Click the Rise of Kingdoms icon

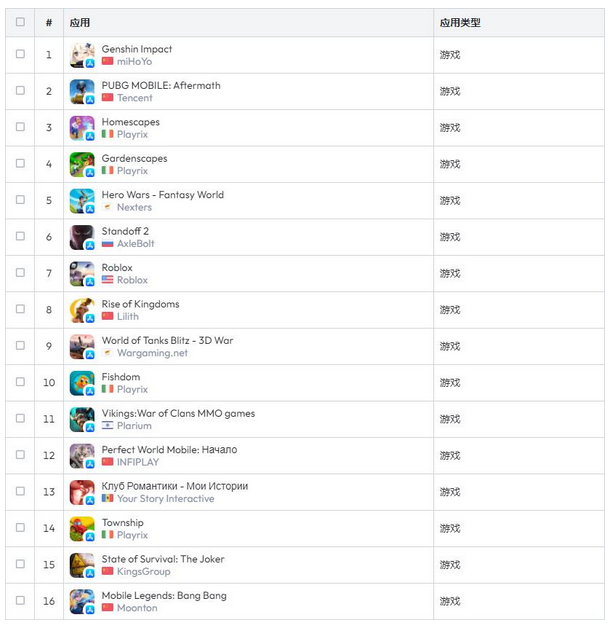pos(82,310)
